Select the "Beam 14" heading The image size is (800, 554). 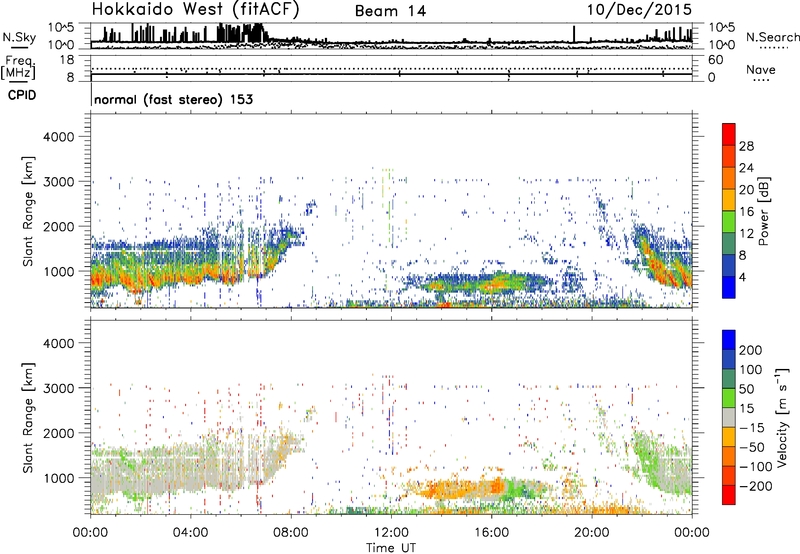tap(390, 11)
